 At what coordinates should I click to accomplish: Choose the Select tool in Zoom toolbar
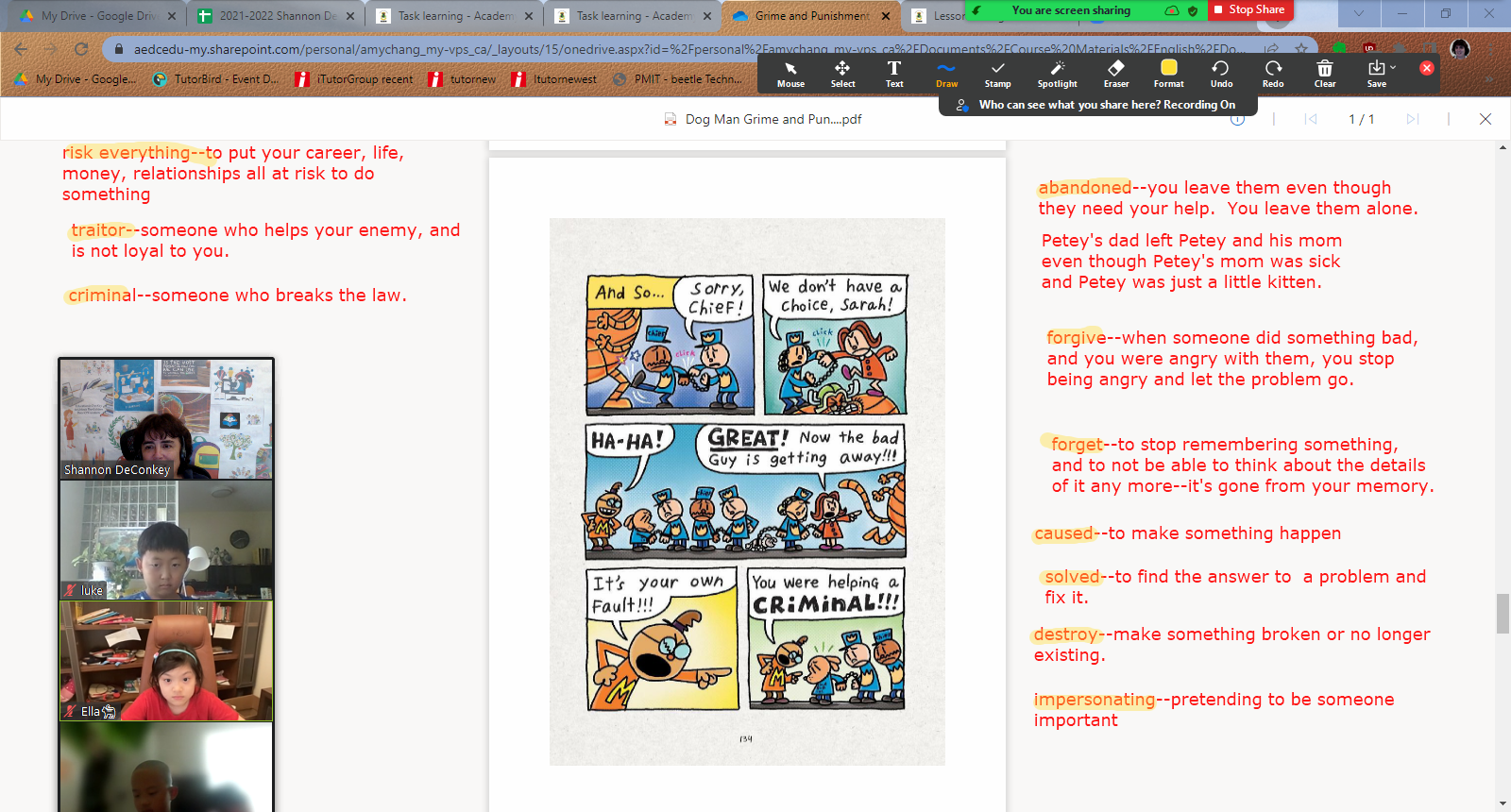(x=842, y=74)
